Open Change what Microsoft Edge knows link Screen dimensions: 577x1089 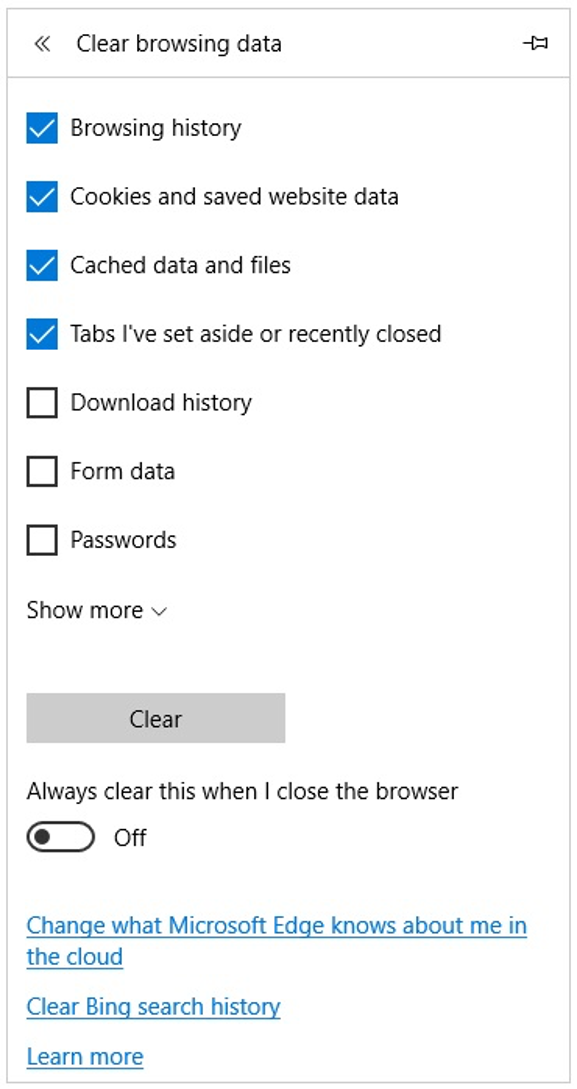[x=276, y=940]
